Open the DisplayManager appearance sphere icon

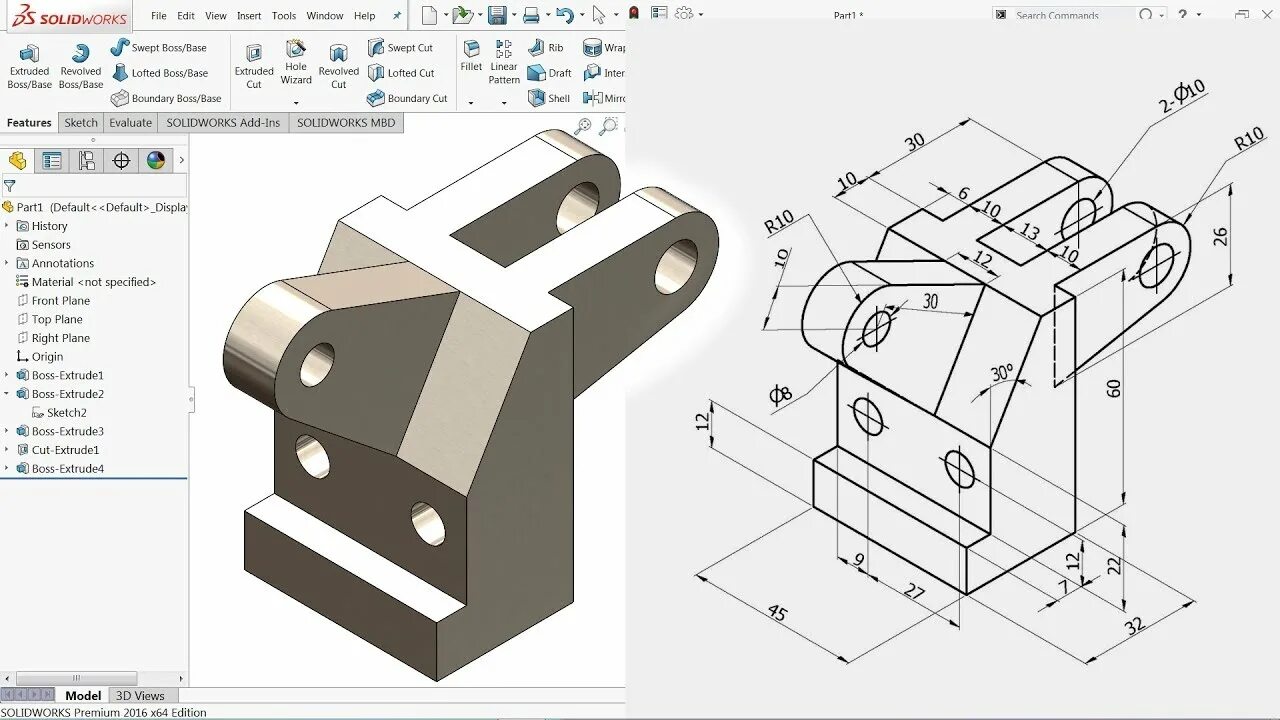click(155, 160)
